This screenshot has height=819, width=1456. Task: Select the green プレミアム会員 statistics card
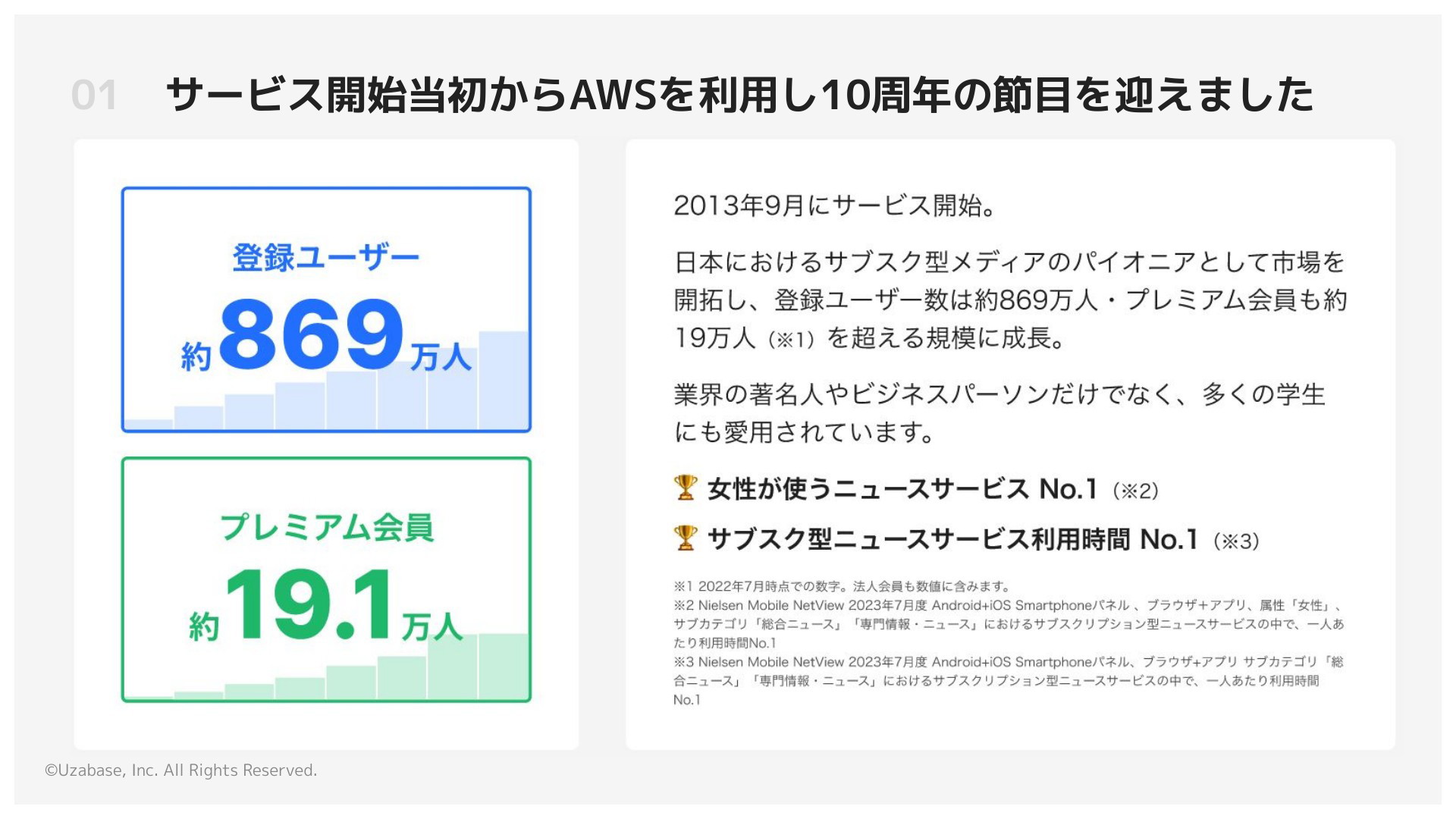click(x=326, y=580)
